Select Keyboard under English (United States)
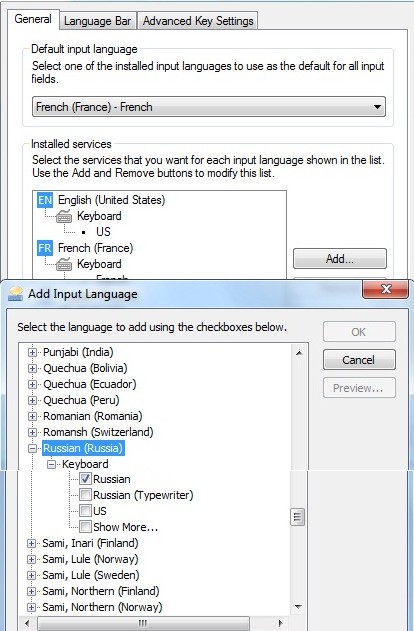This screenshot has height=631, width=414. click(x=99, y=216)
